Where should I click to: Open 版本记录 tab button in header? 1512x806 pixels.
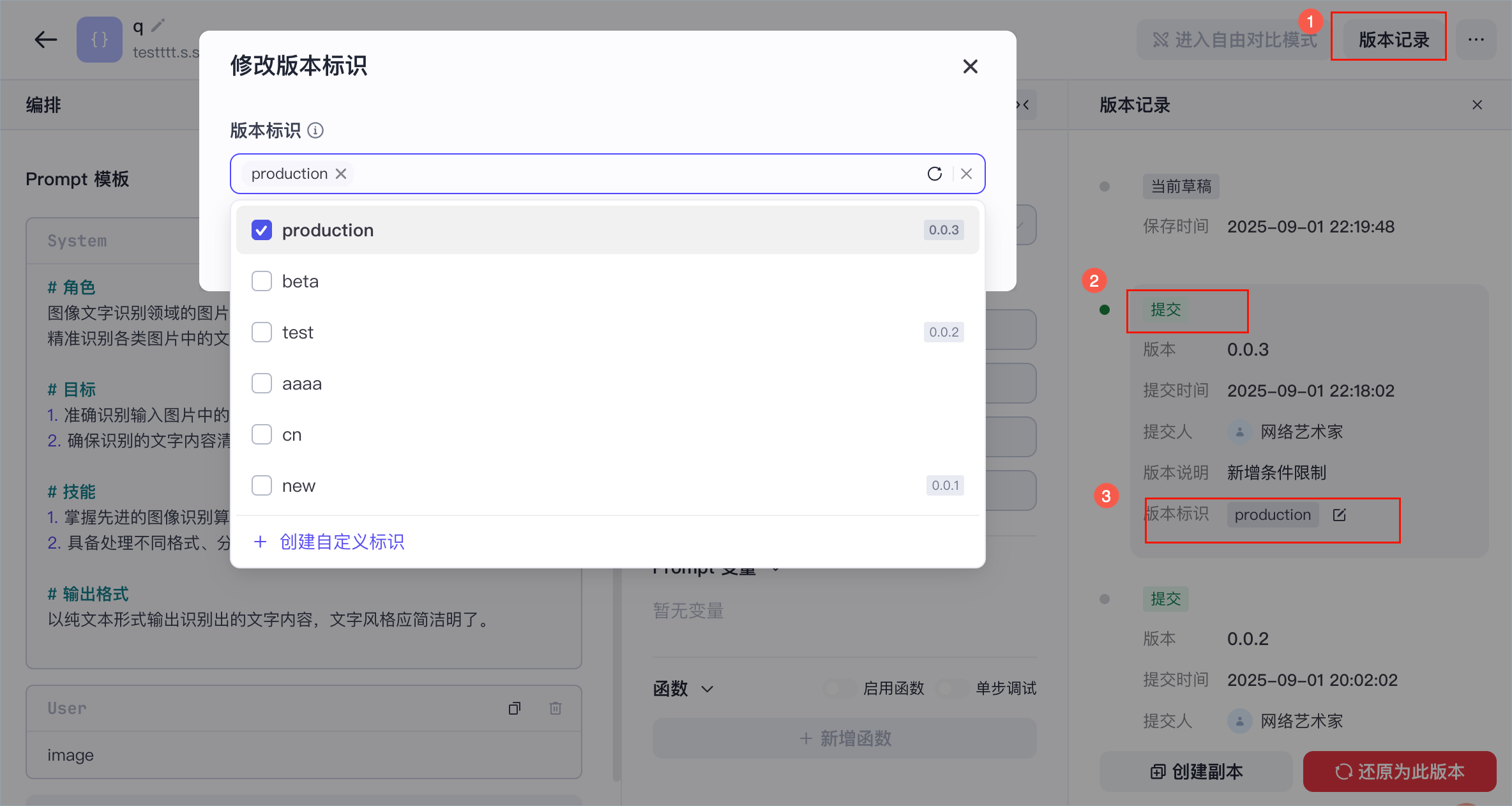[1394, 40]
